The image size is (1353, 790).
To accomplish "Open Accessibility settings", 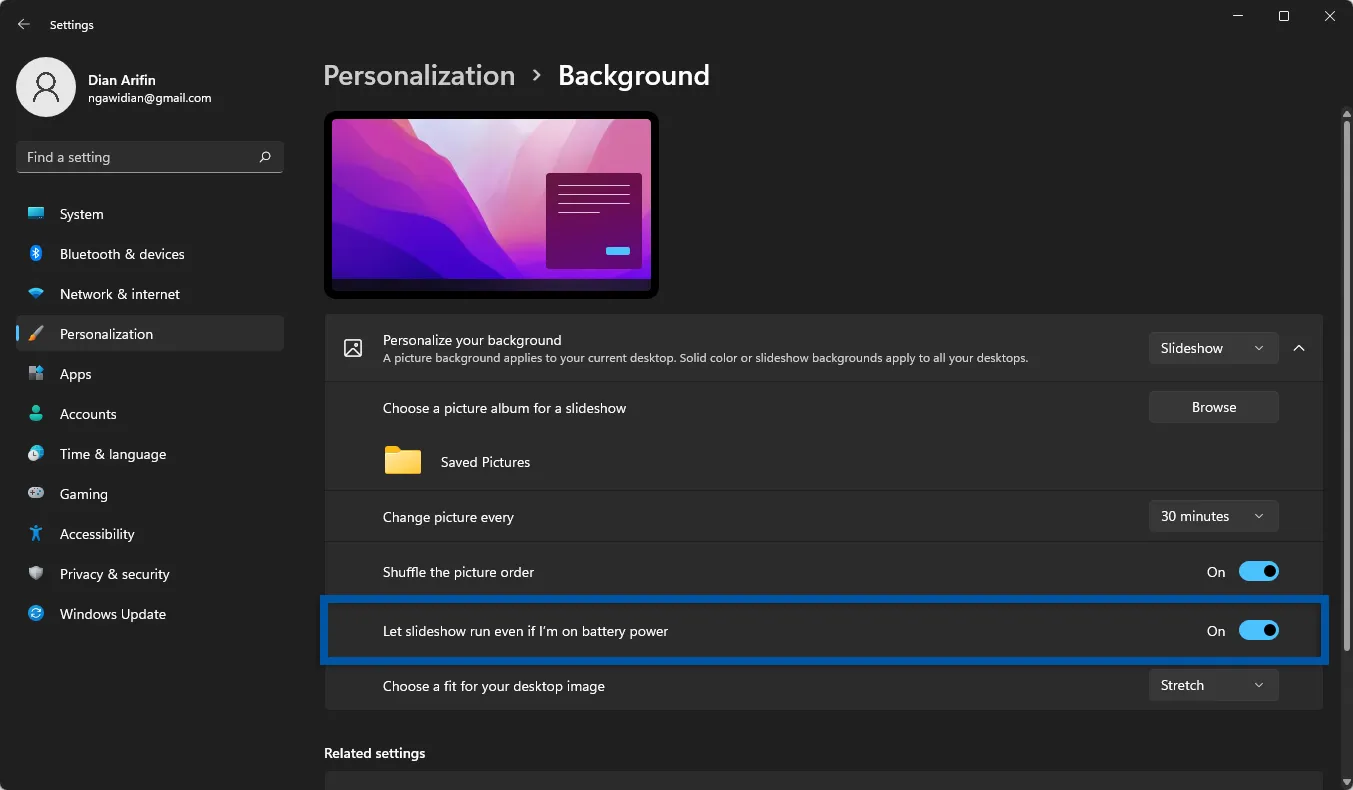I will 36,534.
